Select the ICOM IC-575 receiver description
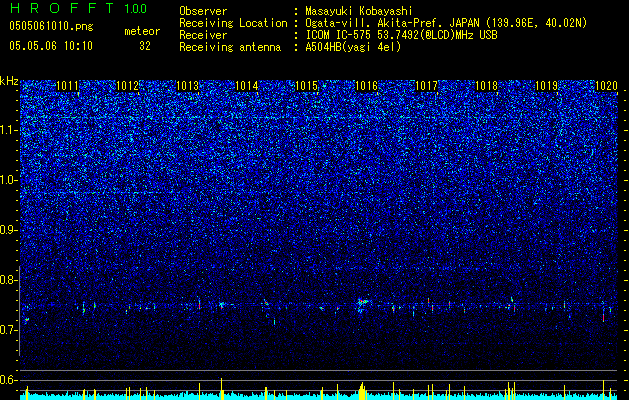 click(x=401, y=35)
